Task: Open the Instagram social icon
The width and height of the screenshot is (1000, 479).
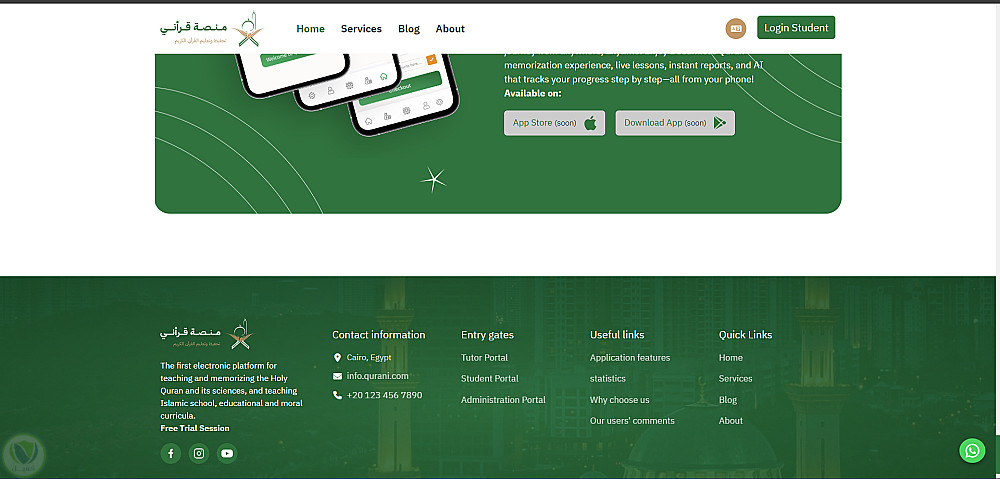Action: tap(199, 453)
